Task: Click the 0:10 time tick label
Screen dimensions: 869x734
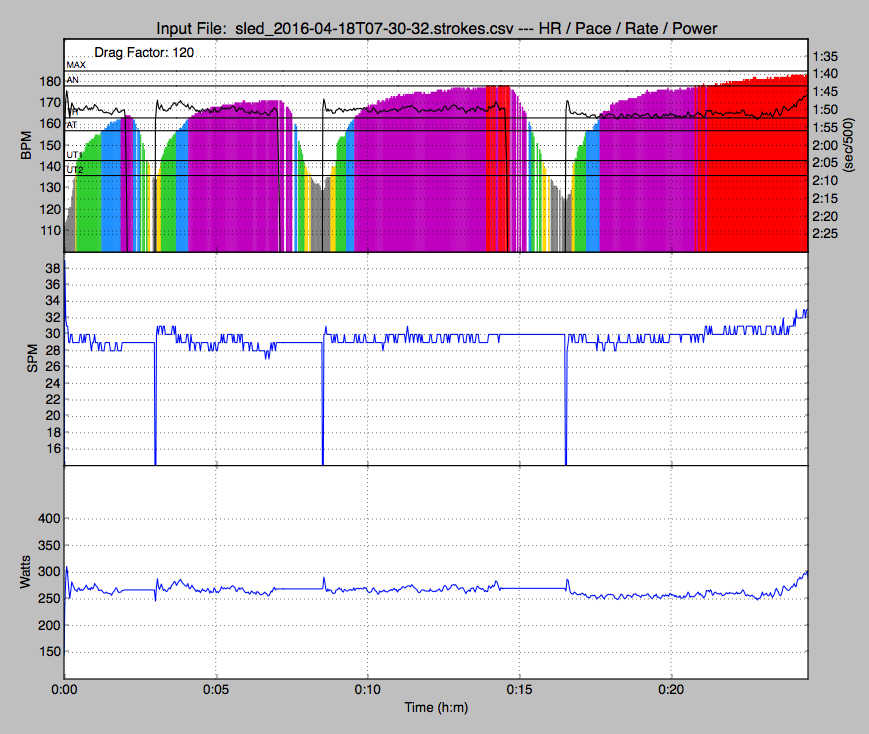Action: [368, 690]
